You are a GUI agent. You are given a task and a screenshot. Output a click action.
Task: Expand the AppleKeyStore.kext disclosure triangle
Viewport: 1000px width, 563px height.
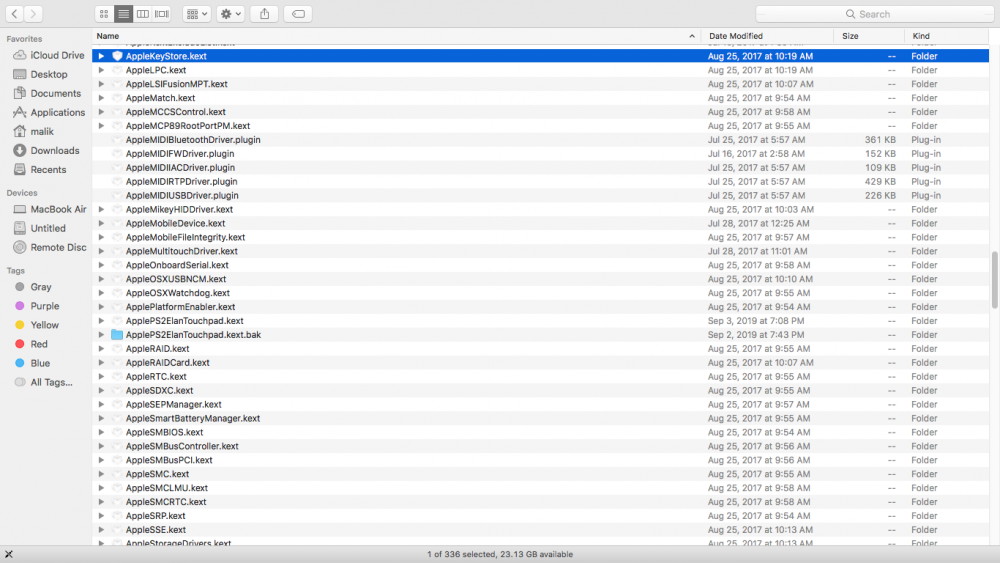point(101,57)
